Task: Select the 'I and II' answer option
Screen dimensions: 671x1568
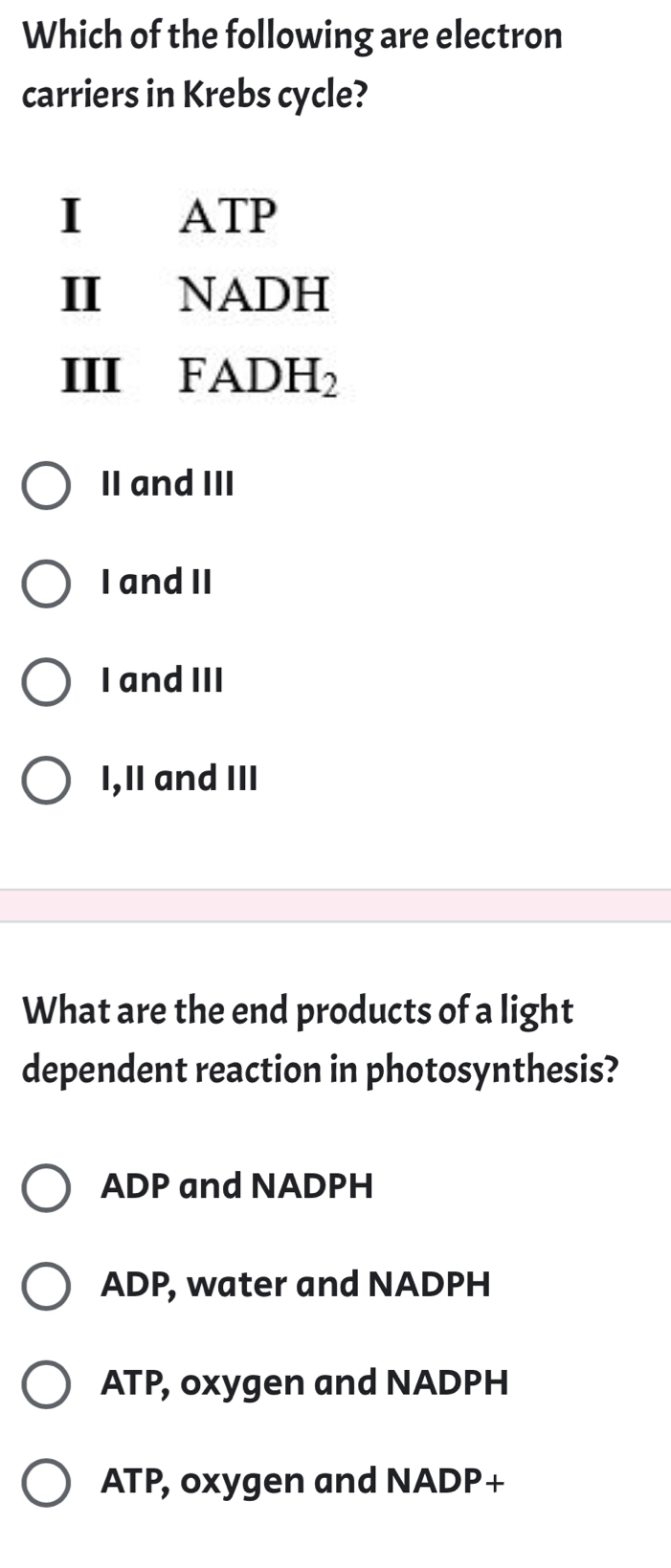Action: [x=47, y=585]
